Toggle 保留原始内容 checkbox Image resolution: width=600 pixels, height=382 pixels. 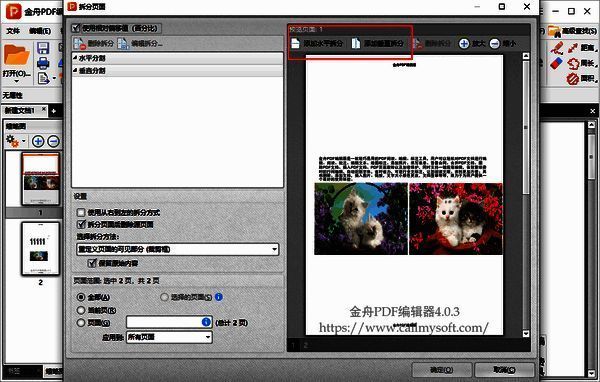click(92, 263)
